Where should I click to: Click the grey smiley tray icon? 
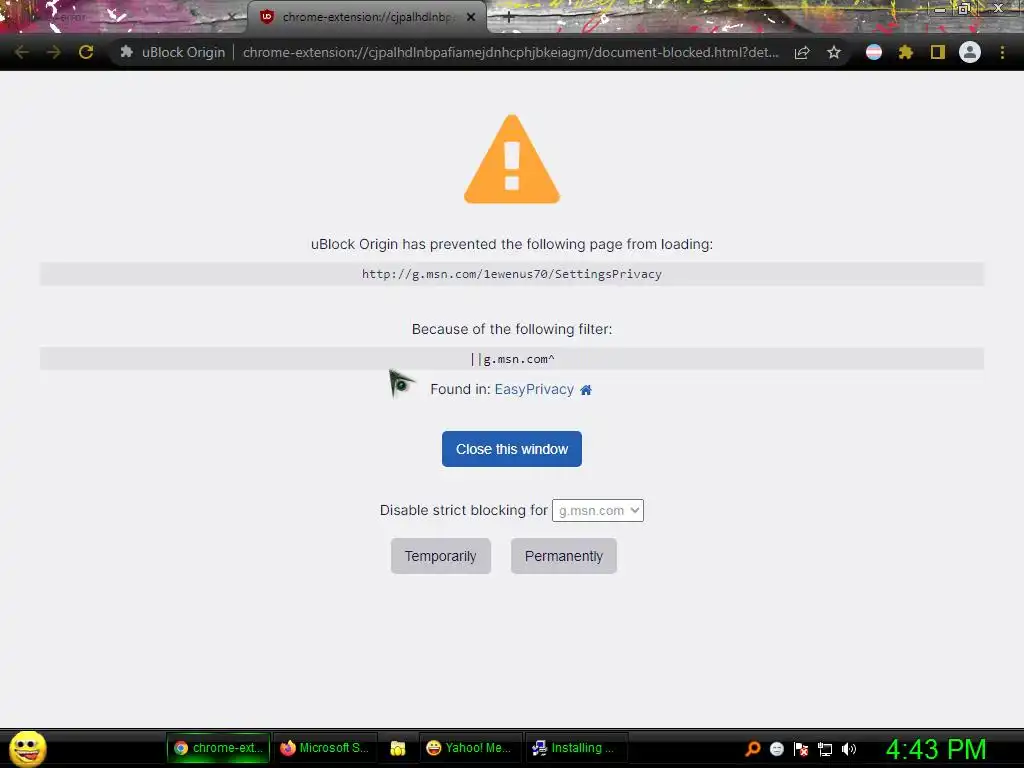tap(776, 749)
